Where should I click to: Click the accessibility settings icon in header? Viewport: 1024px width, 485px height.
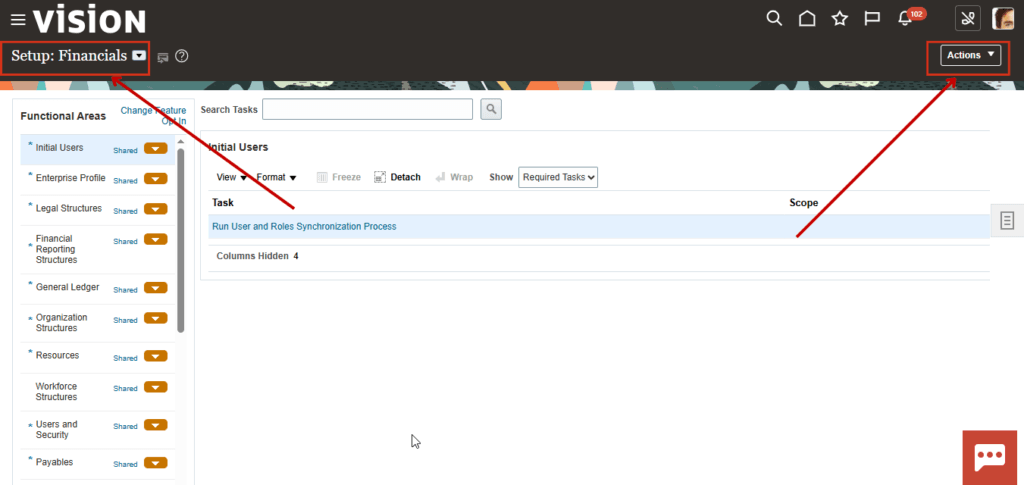[x=968, y=19]
